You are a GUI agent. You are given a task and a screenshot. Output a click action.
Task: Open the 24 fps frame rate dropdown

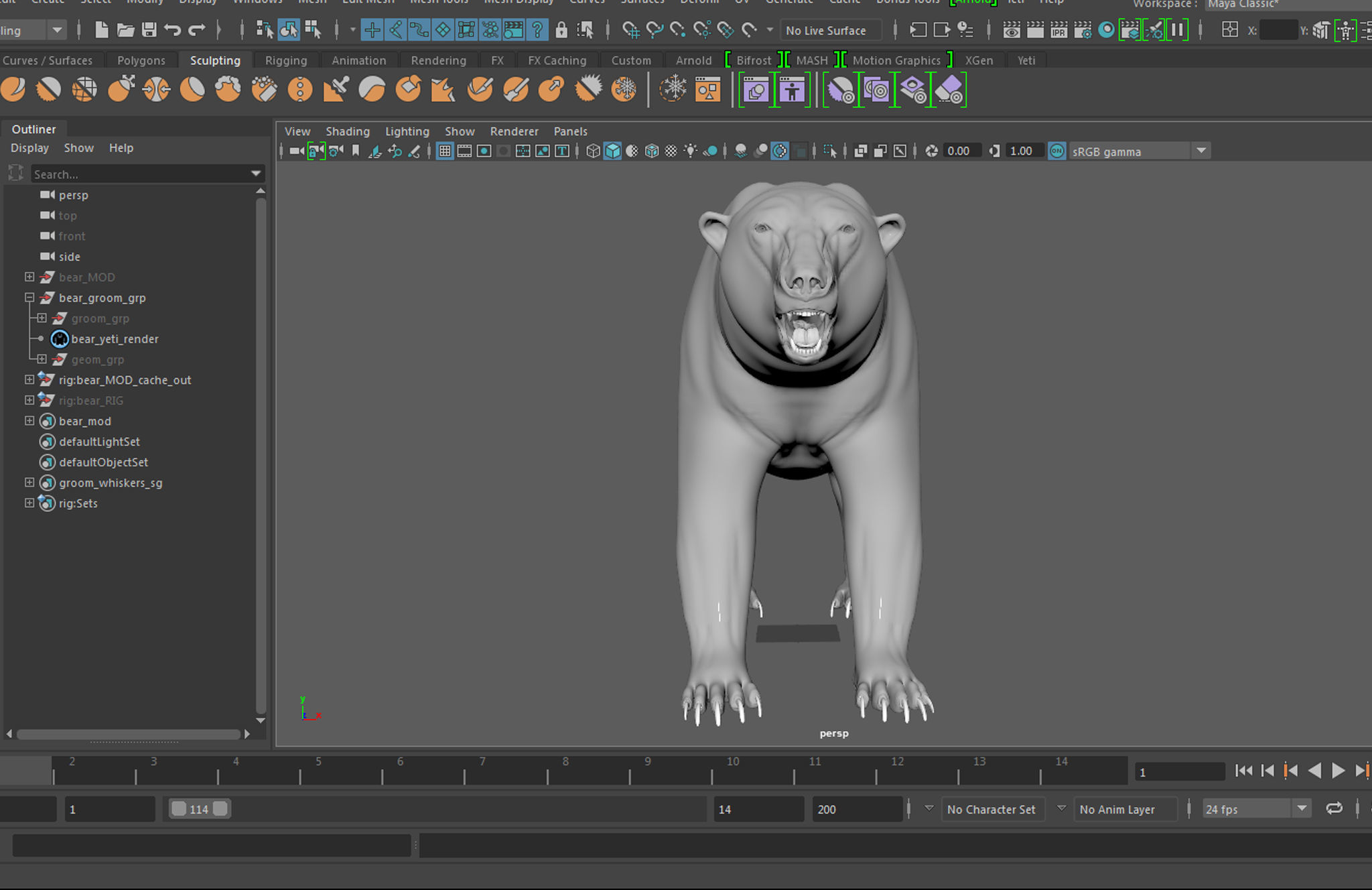click(x=1302, y=809)
